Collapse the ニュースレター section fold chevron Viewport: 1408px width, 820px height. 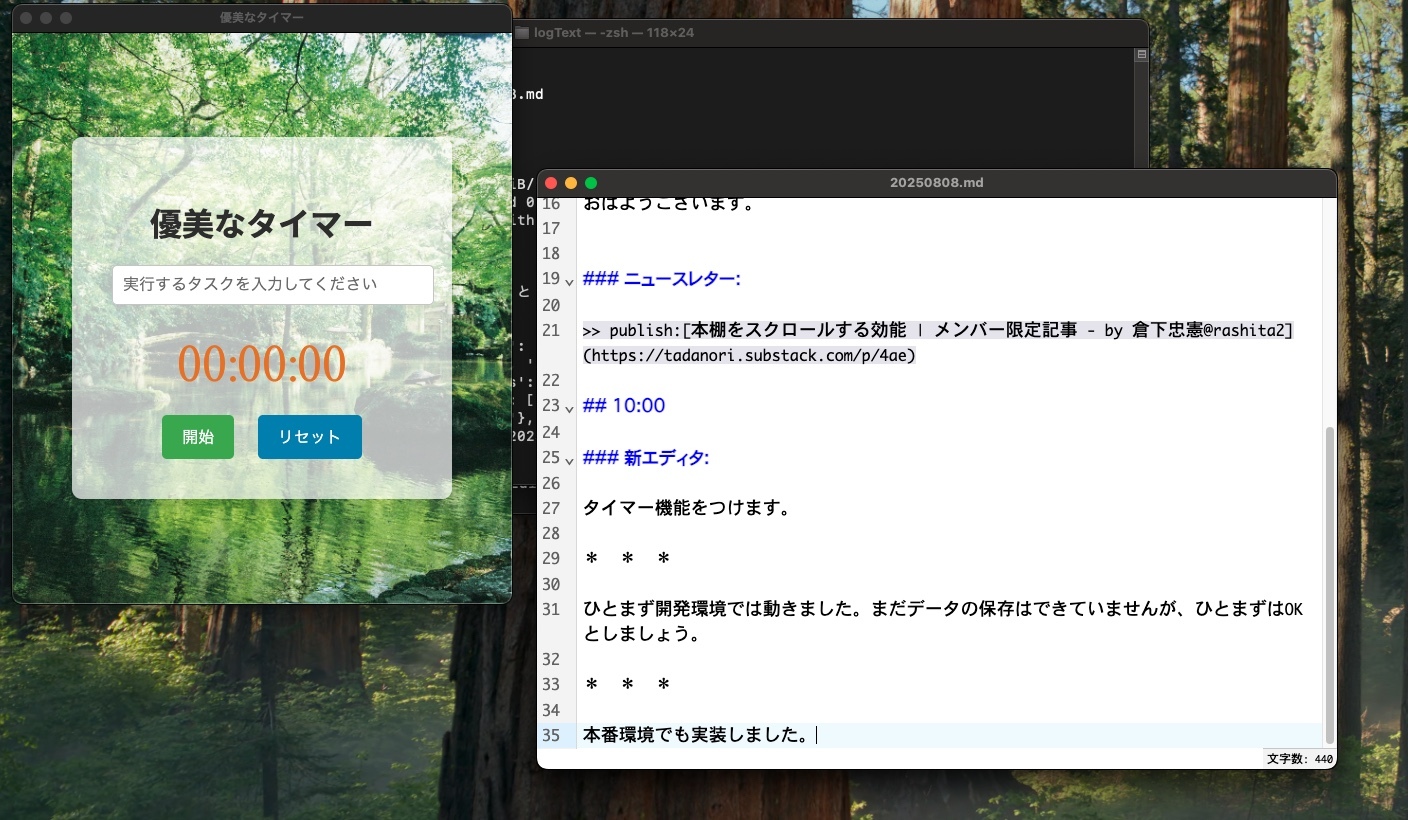568,280
